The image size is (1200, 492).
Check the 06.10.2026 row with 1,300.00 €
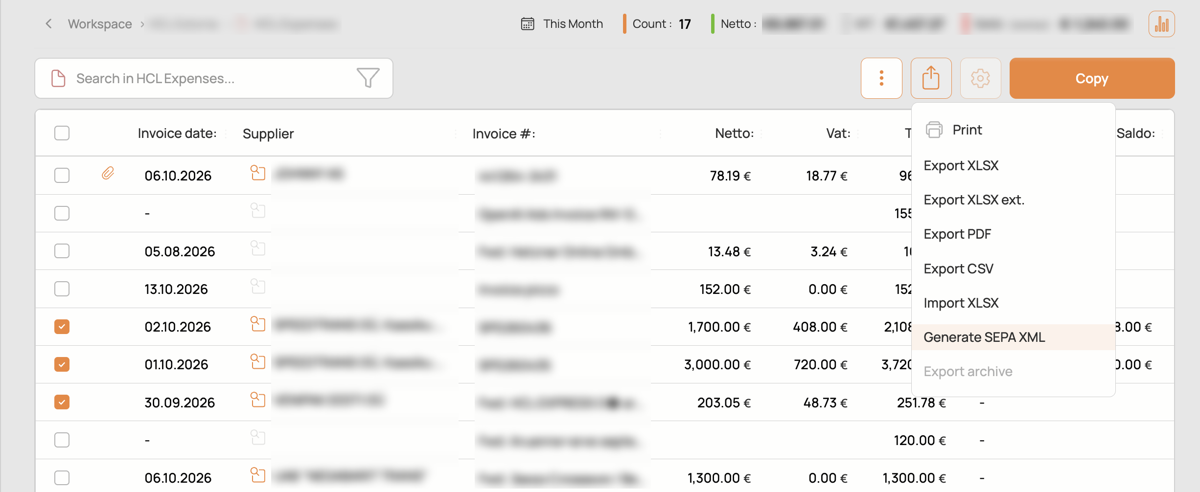pyautogui.click(x=62, y=478)
